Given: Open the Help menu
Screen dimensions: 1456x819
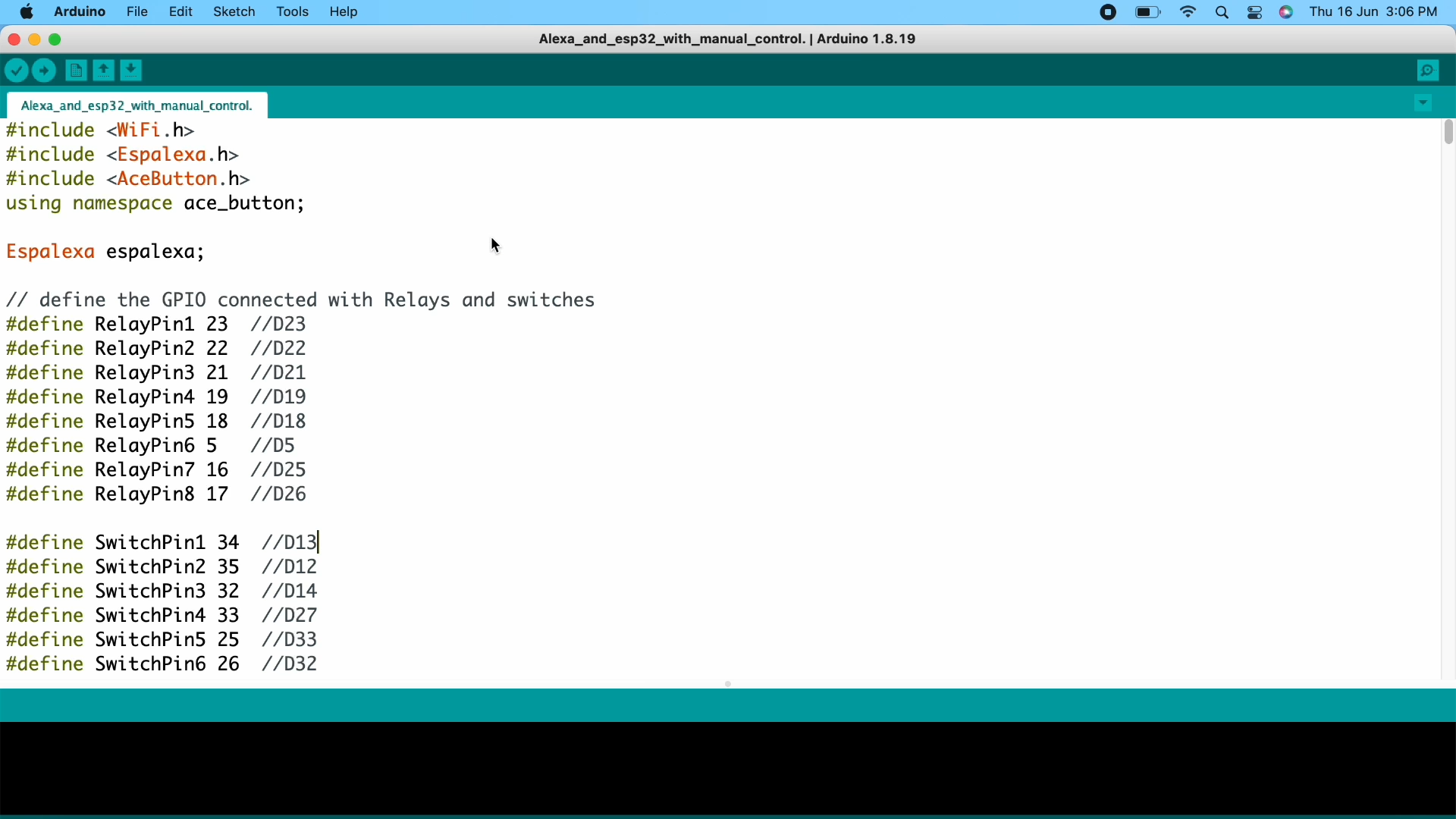Looking at the screenshot, I should tap(345, 12).
